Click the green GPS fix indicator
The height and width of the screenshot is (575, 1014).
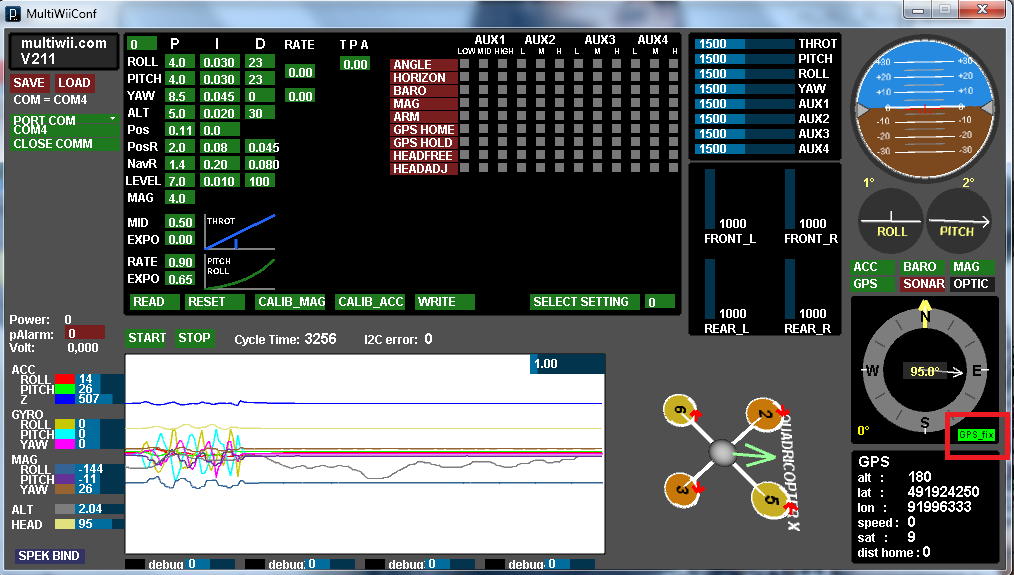pyautogui.click(x=976, y=434)
